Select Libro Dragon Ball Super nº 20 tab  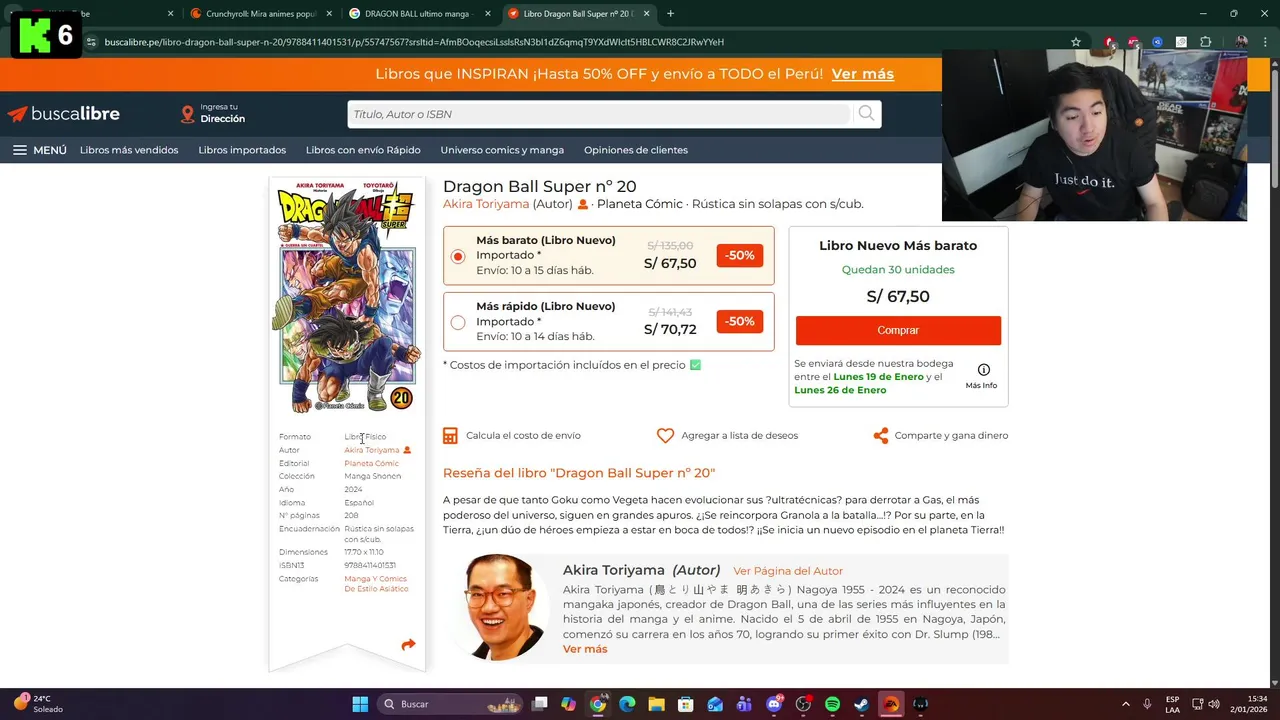coord(578,14)
